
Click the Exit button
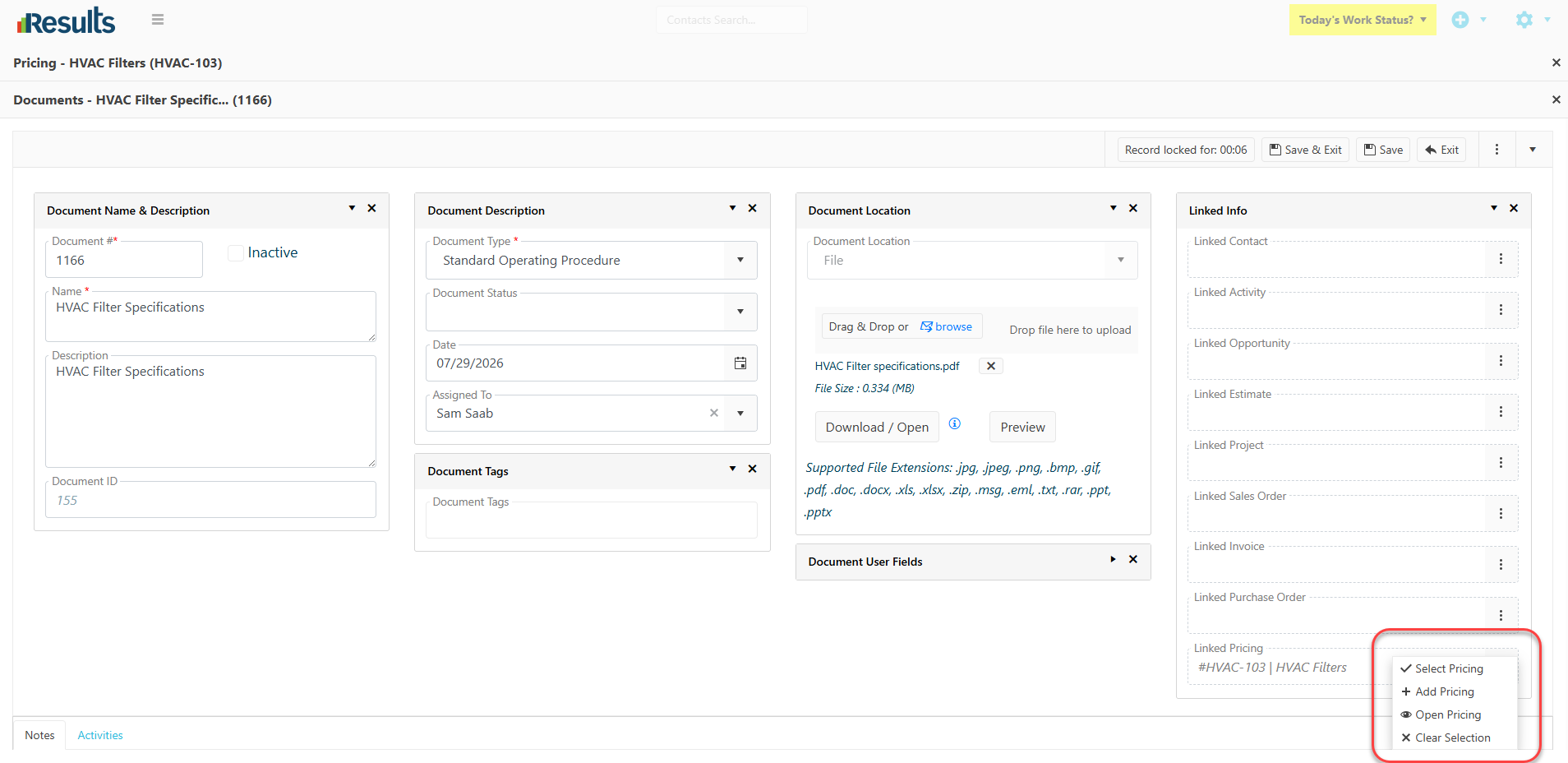point(1441,150)
